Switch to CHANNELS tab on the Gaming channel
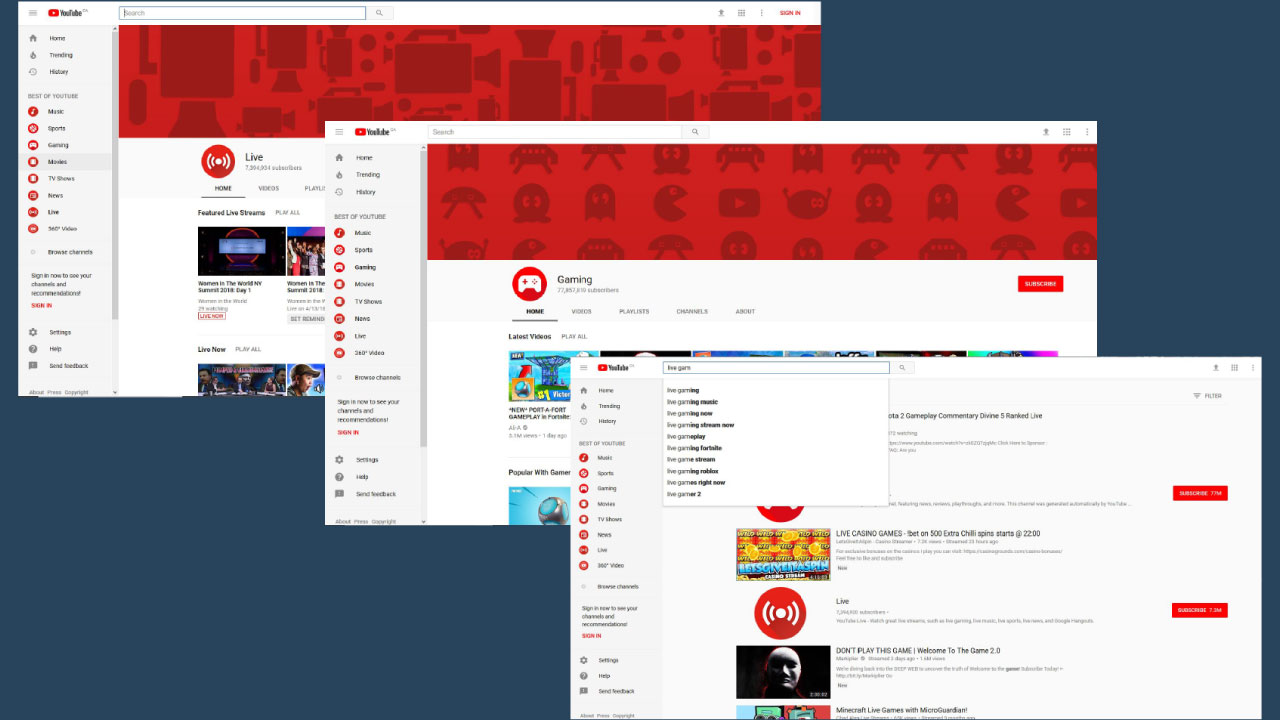The width and height of the screenshot is (1280, 720). point(692,312)
